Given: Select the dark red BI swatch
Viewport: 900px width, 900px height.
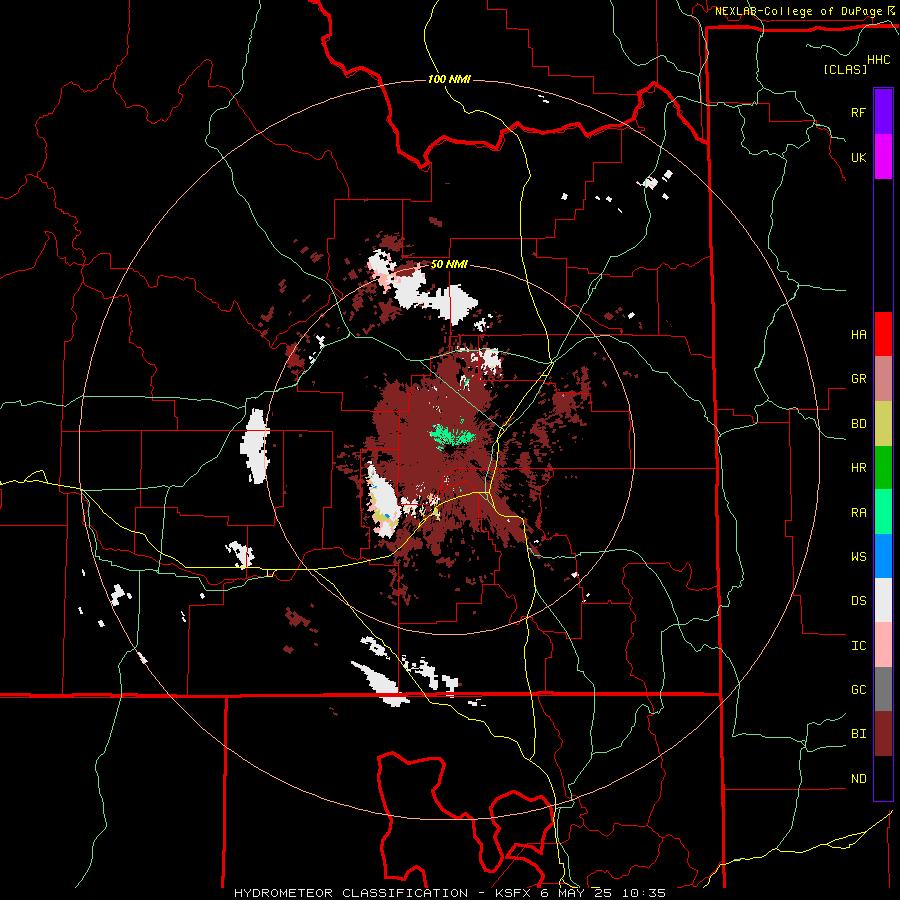Looking at the screenshot, I should click(883, 734).
